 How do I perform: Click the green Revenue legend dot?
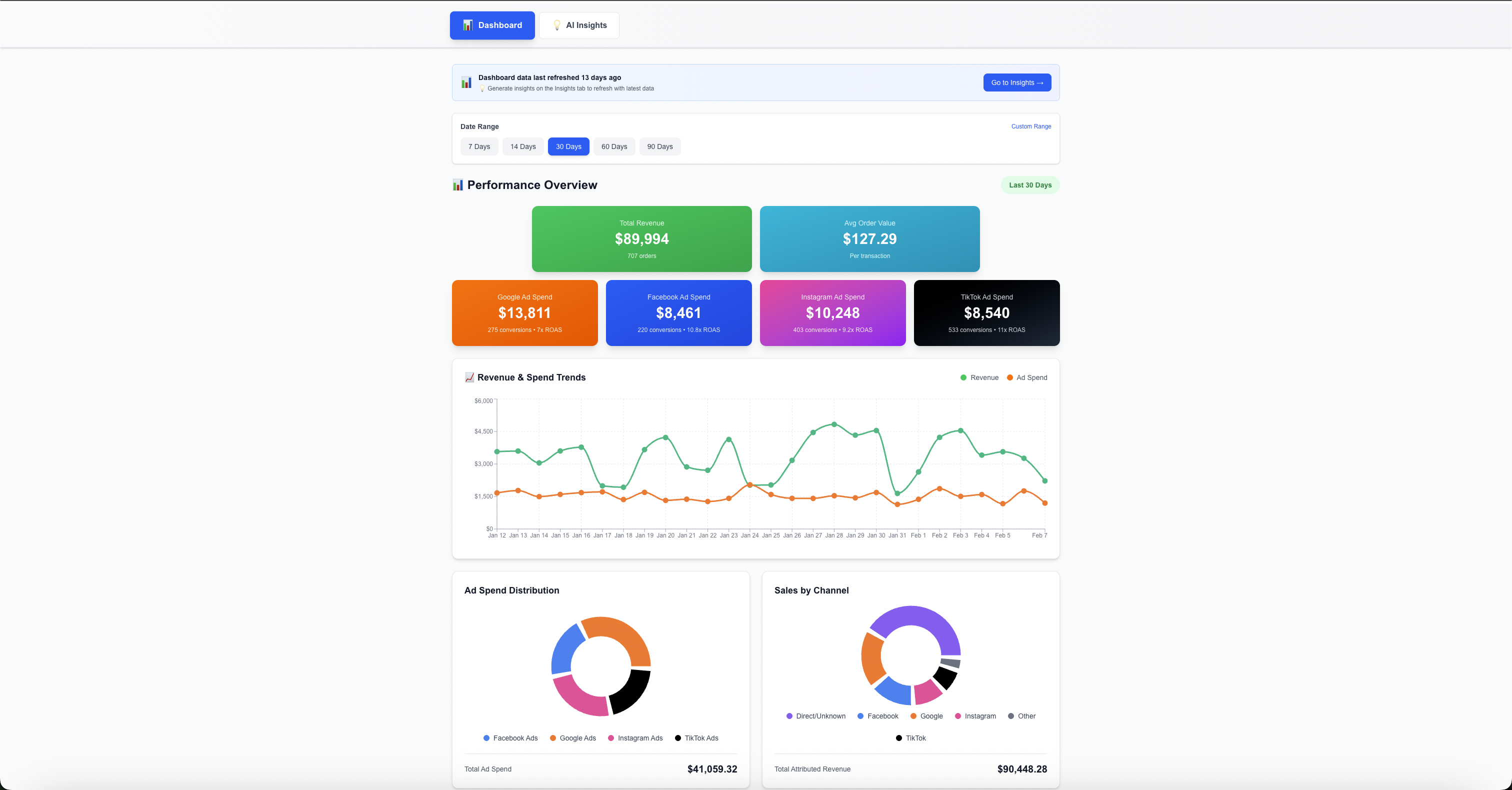[x=962, y=377]
